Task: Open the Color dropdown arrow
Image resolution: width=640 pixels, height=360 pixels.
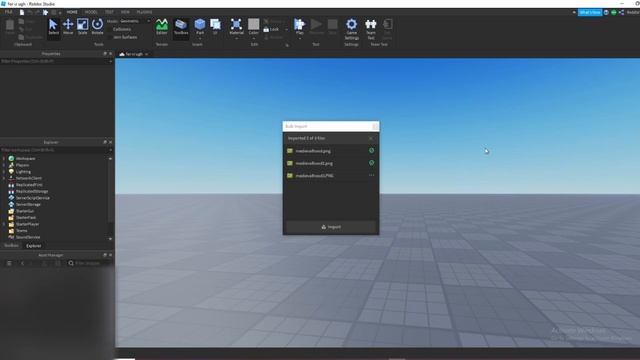Action: tap(253, 39)
